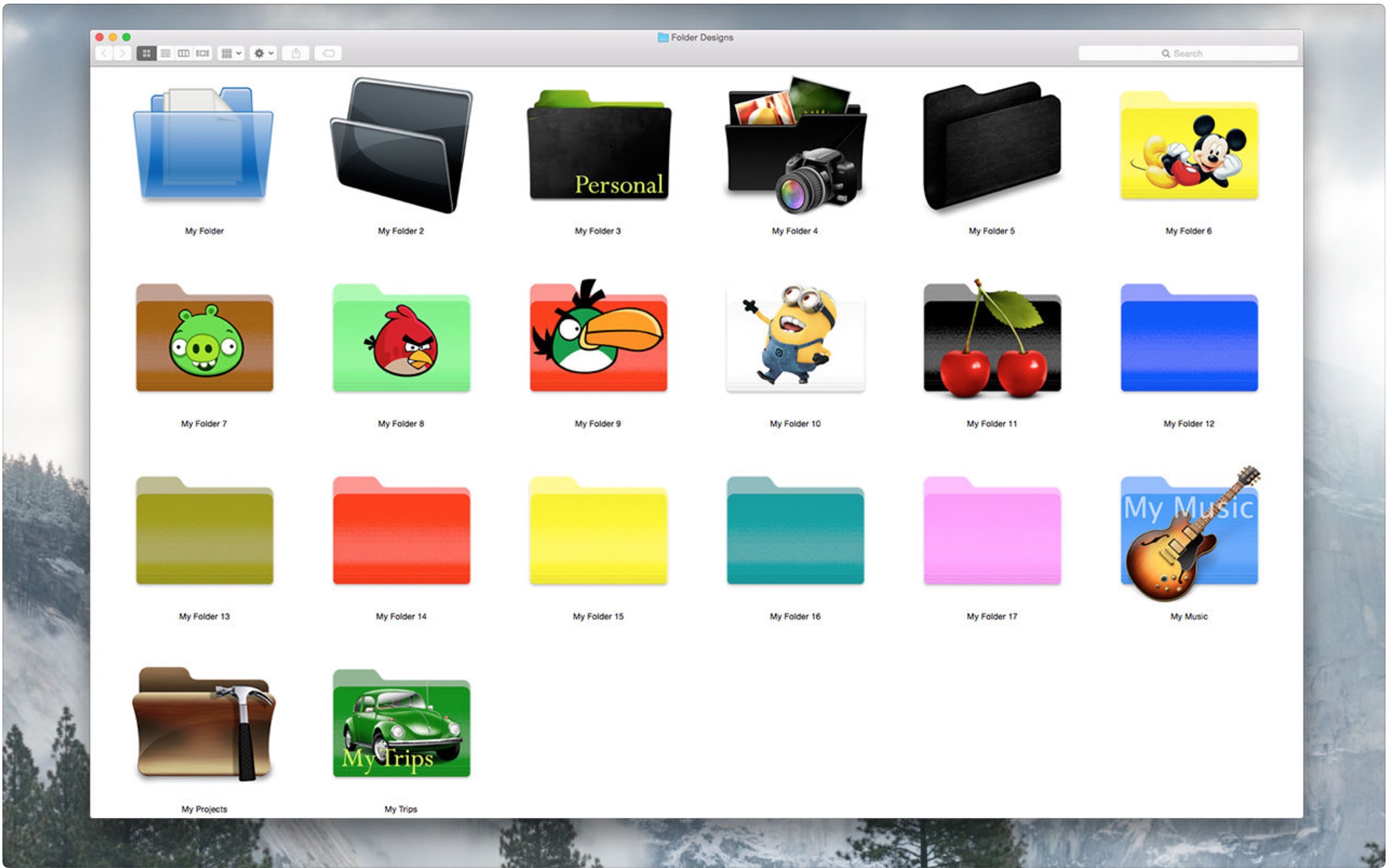
Task: Click the Share toolbar button
Action: point(296,53)
